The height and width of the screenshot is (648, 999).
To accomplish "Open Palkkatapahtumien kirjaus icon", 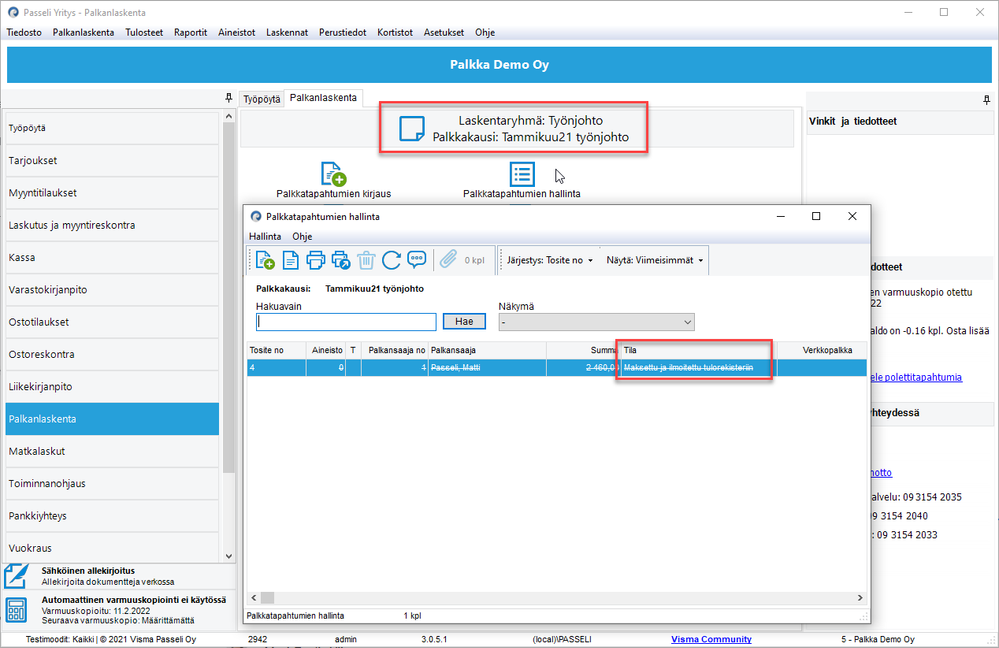I will pos(333,174).
